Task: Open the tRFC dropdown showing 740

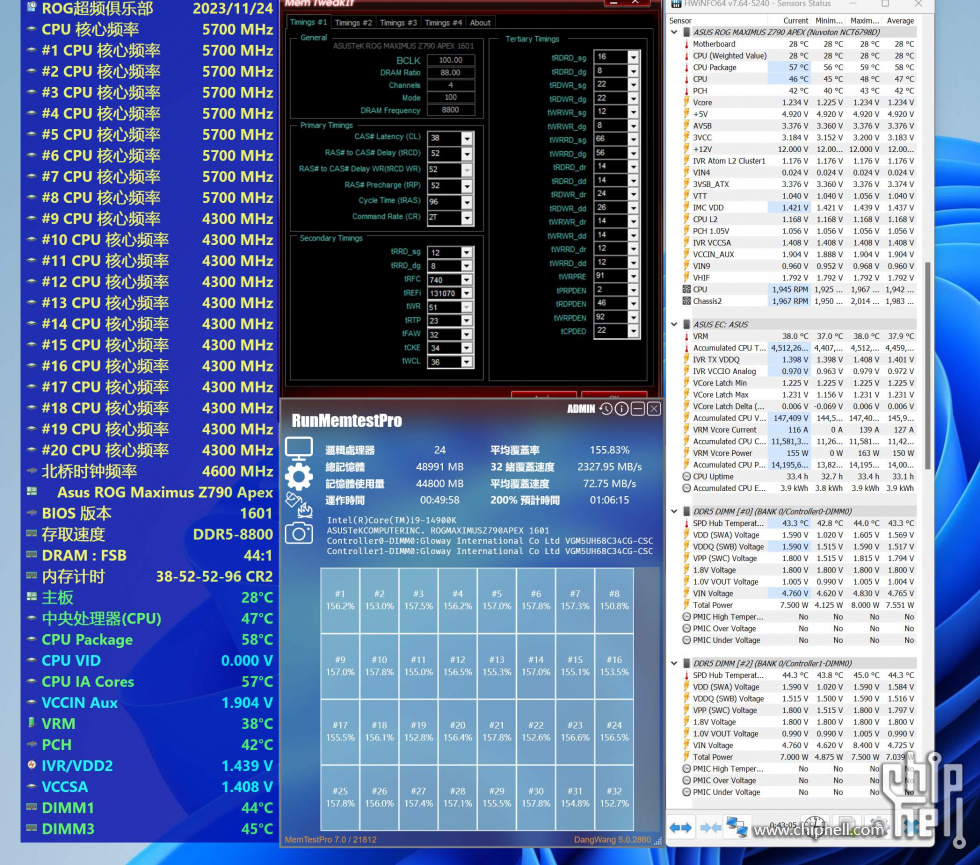Action: click(467, 280)
